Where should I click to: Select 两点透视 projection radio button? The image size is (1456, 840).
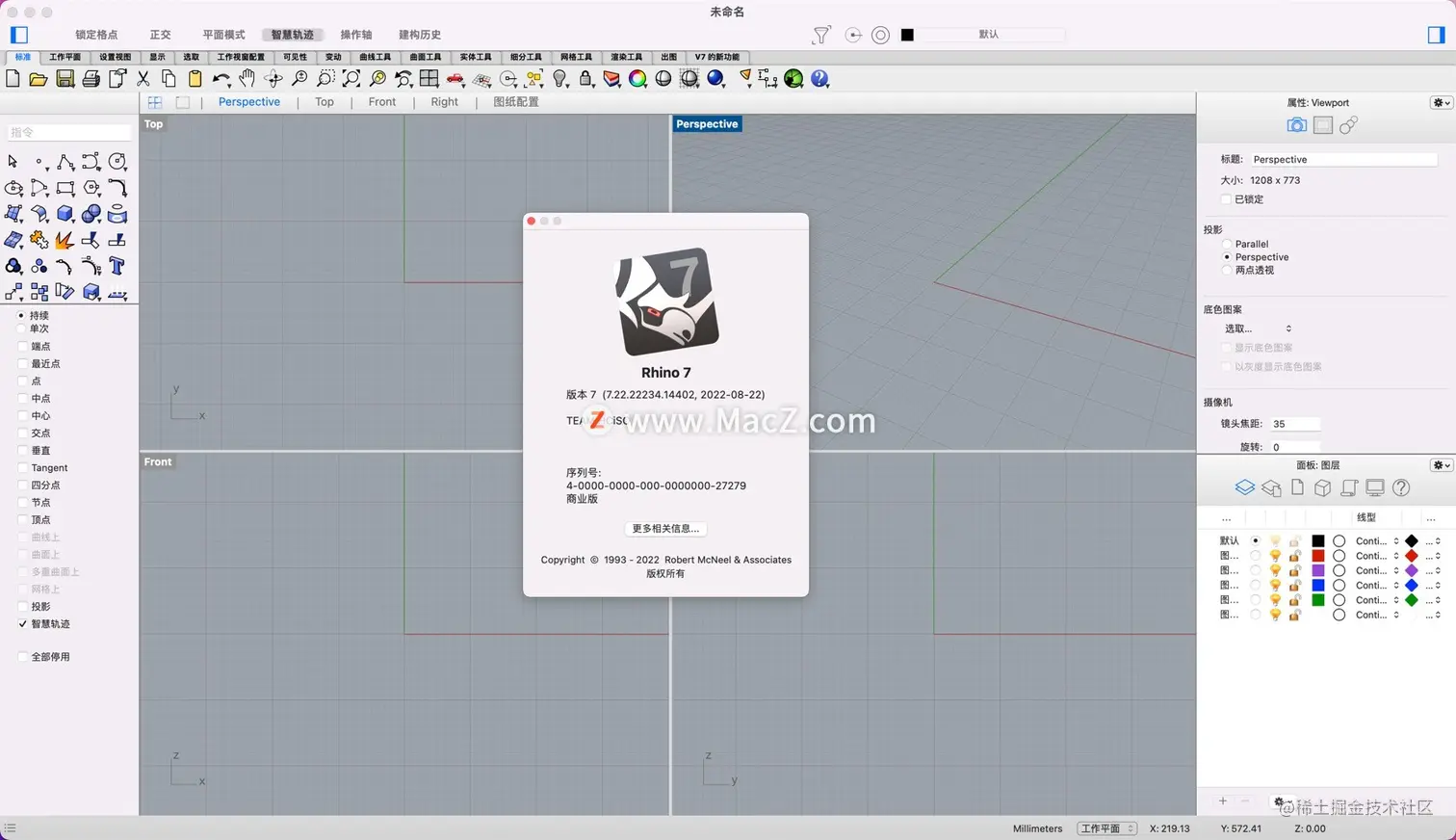point(1227,271)
